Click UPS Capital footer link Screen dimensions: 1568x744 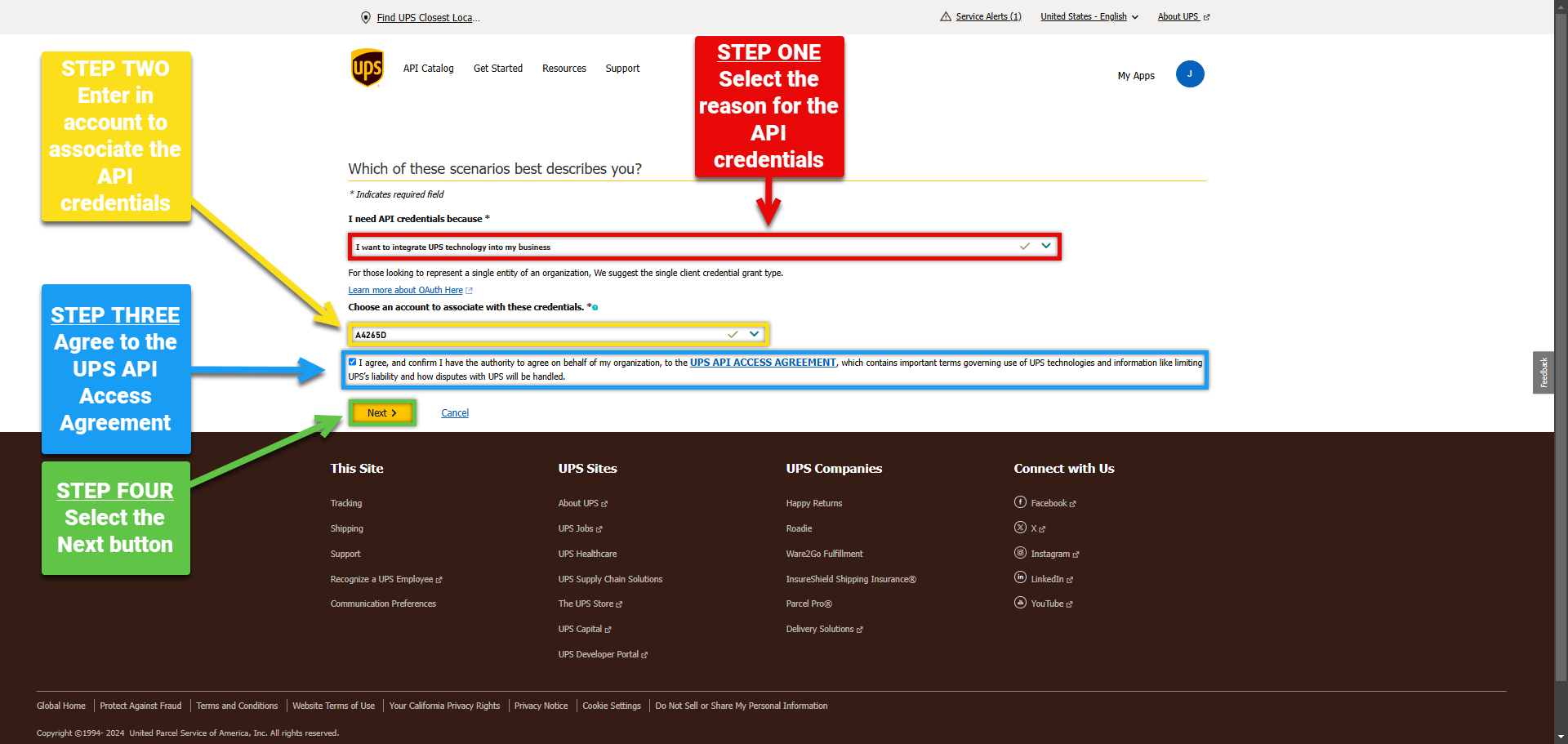[584, 629]
